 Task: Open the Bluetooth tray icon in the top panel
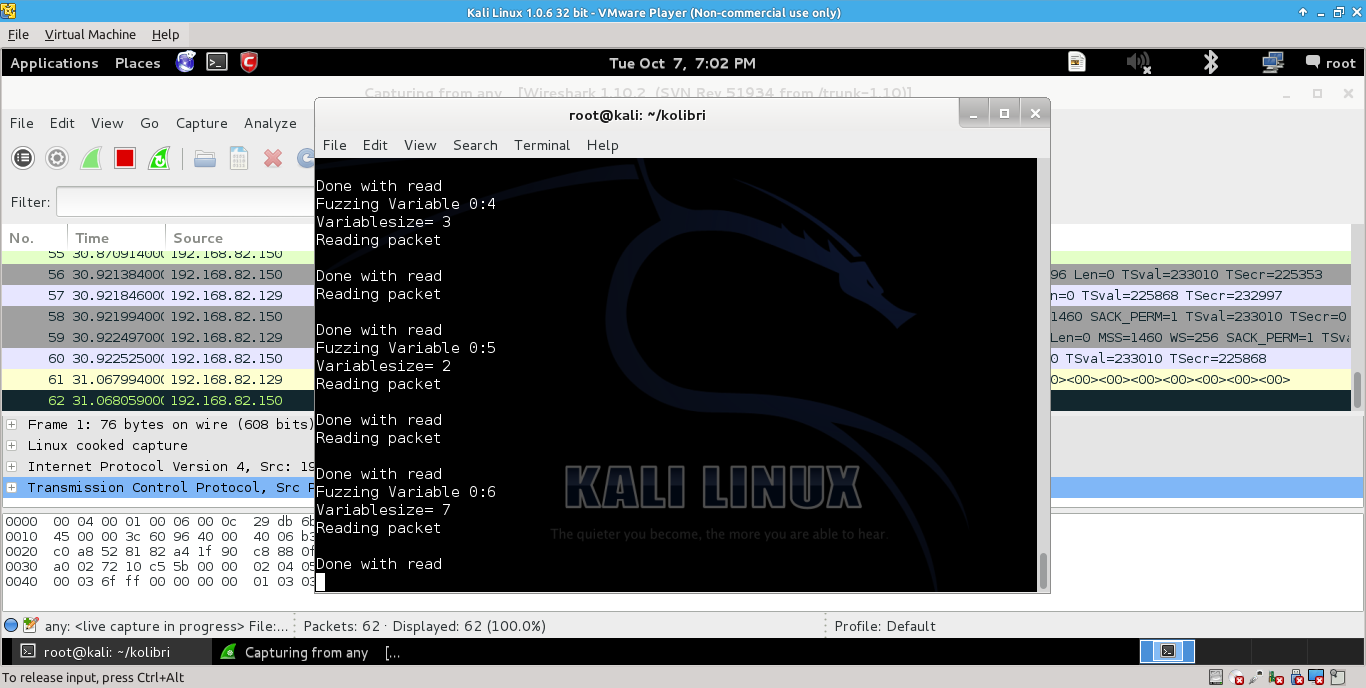point(1210,62)
